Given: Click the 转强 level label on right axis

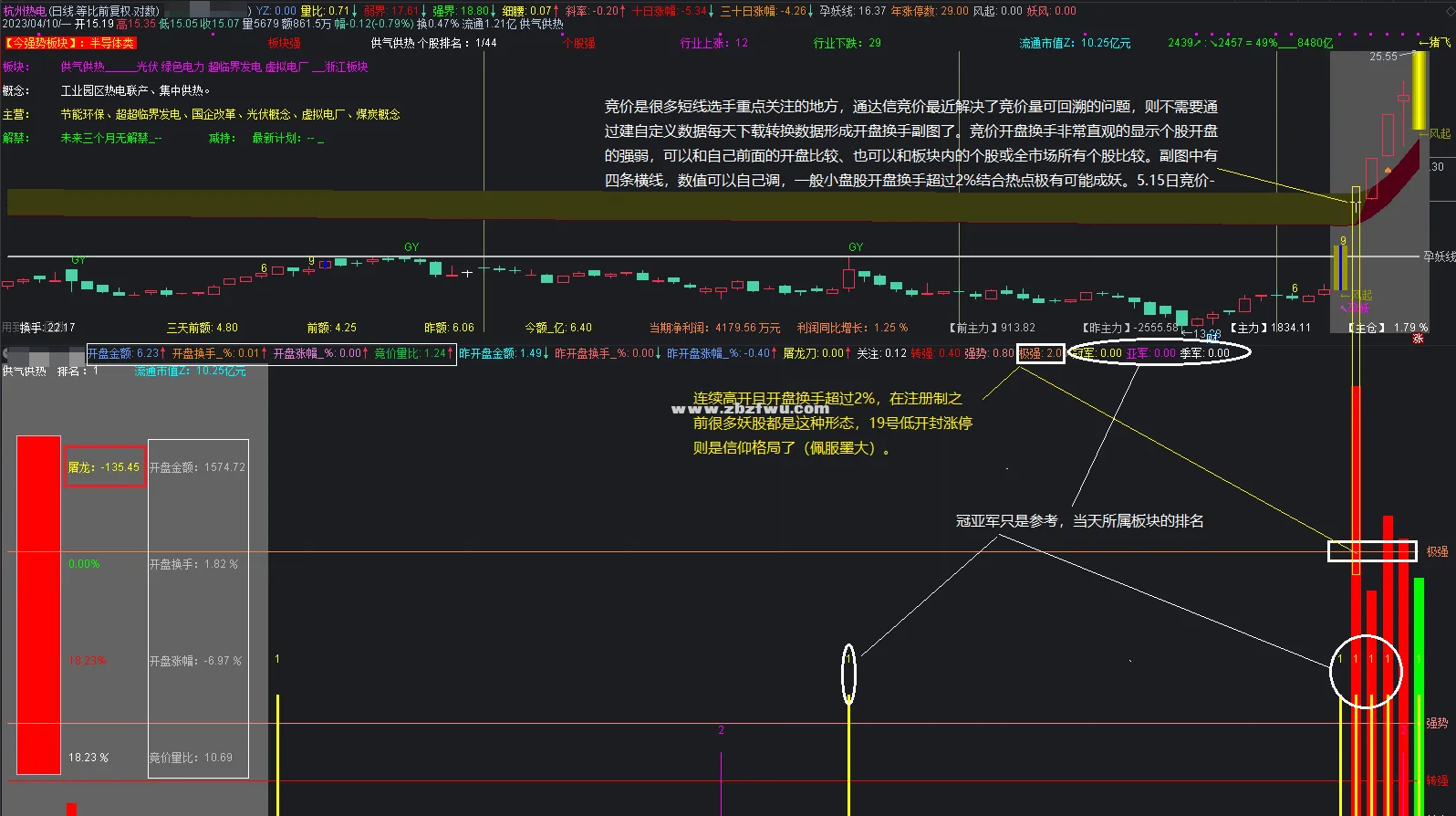Looking at the screenshot, I should 1437,780.
